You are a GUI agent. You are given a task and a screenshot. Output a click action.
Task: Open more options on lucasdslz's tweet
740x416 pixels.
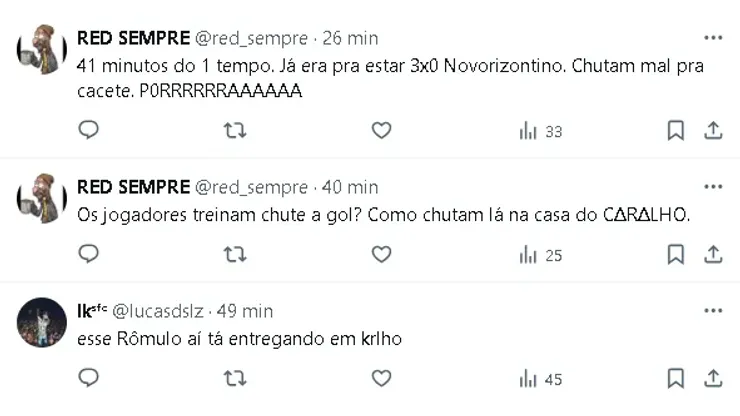click(x=712, y=311)
